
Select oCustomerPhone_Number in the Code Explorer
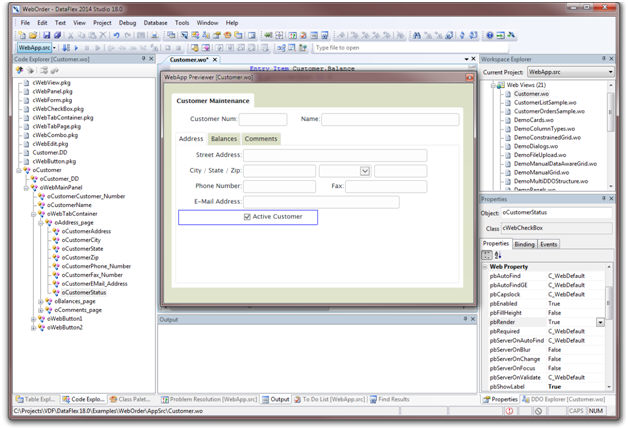pos(96,266)
